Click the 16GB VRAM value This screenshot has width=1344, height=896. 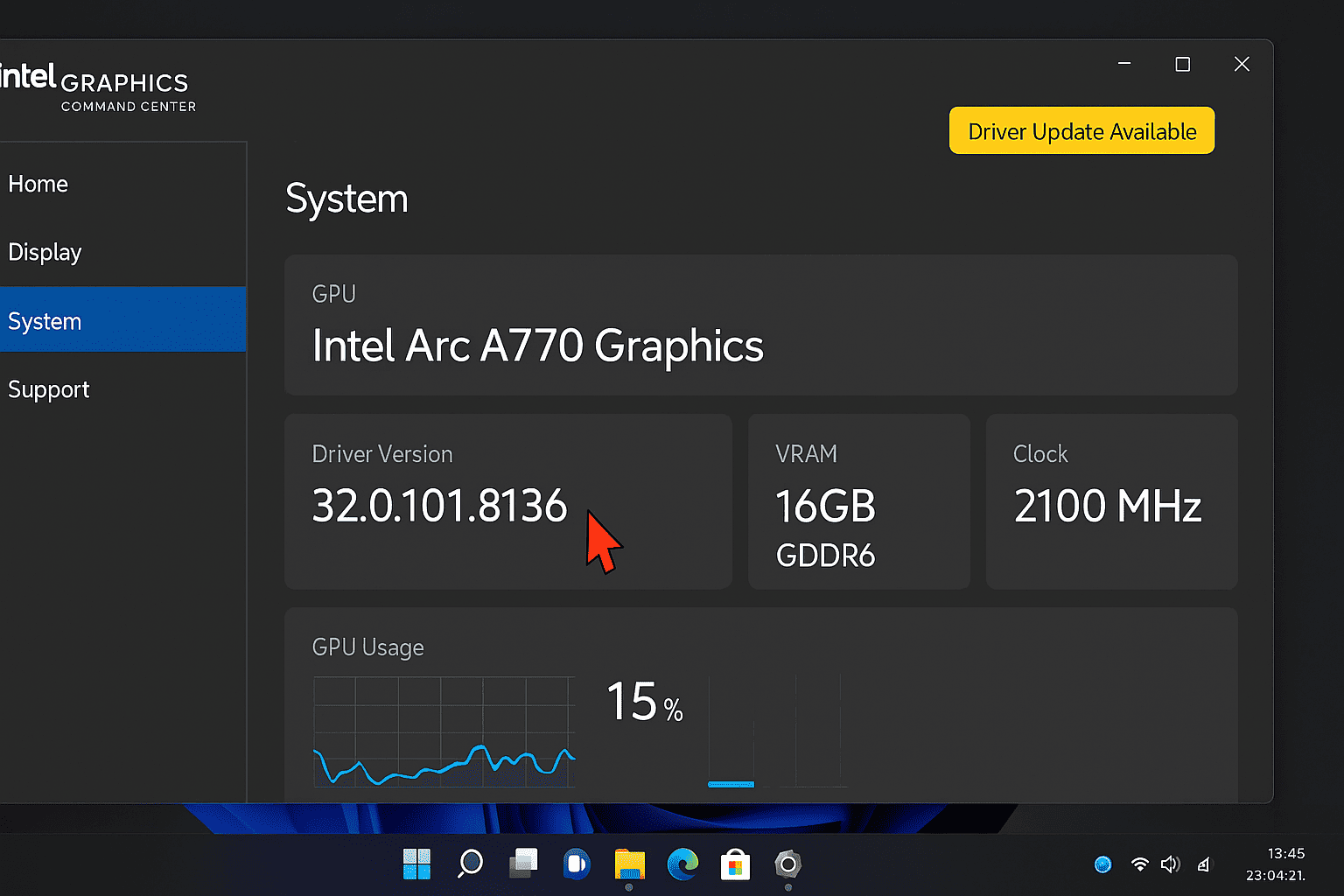point(825,507)
